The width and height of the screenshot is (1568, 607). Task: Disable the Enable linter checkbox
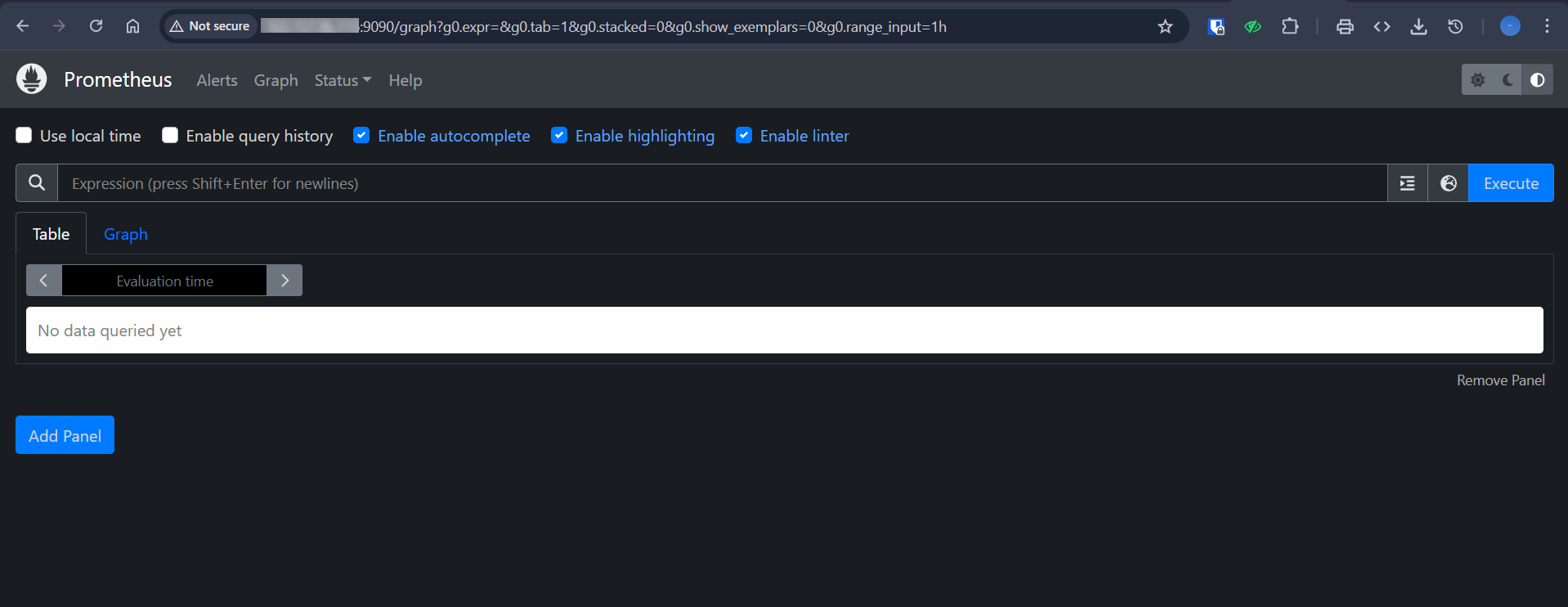744,135
